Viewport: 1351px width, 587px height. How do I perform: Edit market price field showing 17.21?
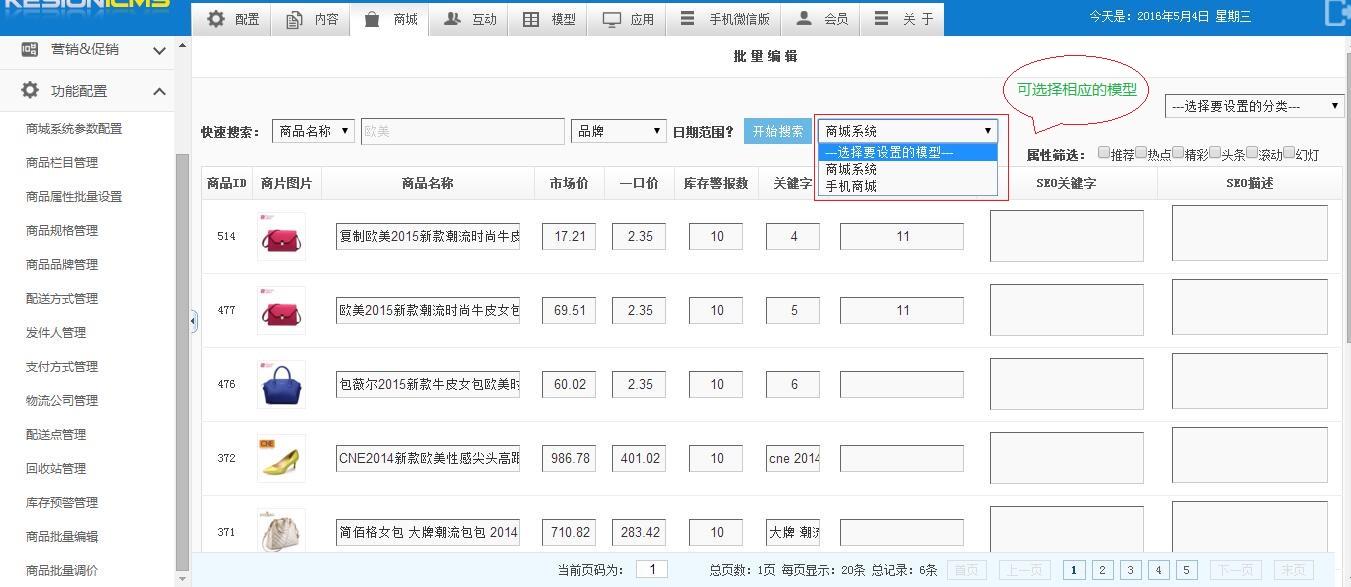(569, 237)
